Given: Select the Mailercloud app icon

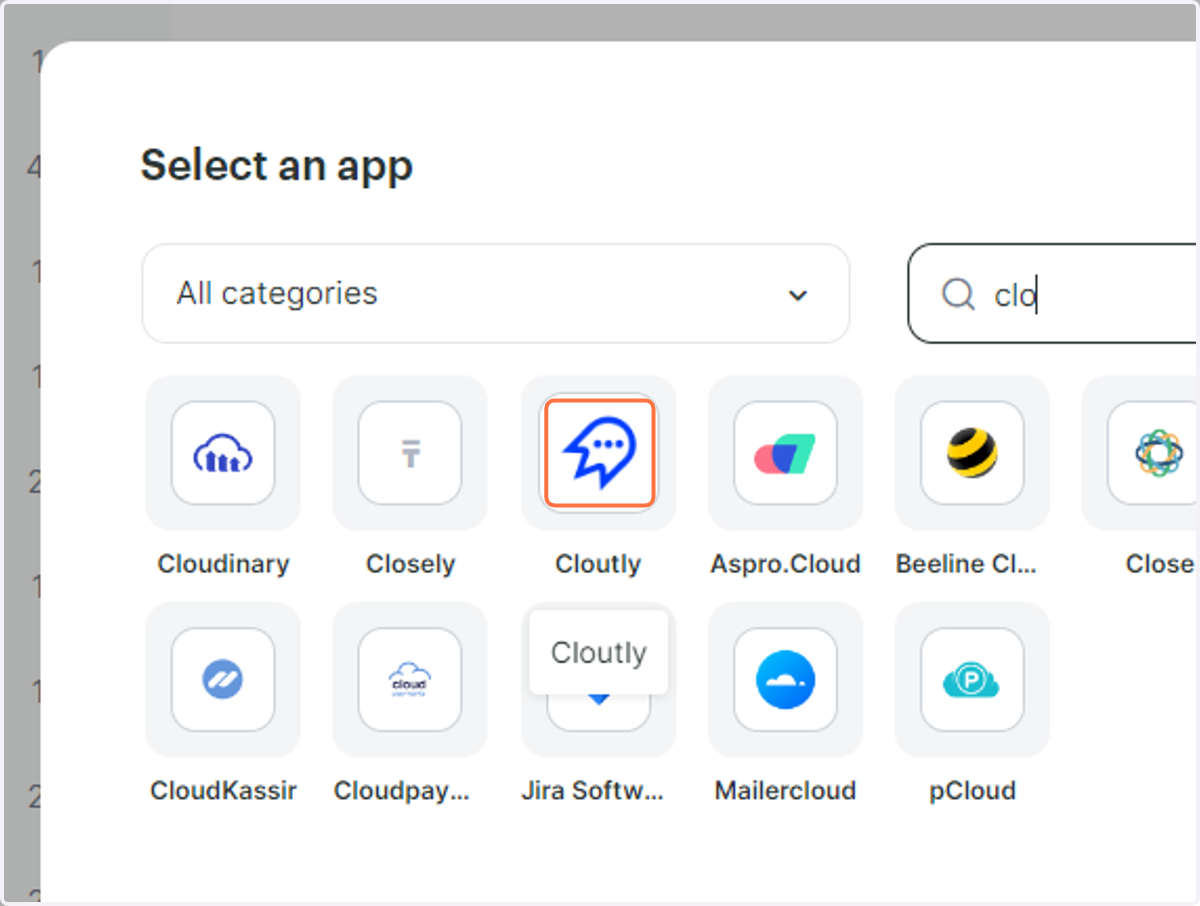Looking at the screenshot, I should tap(785, 680).
